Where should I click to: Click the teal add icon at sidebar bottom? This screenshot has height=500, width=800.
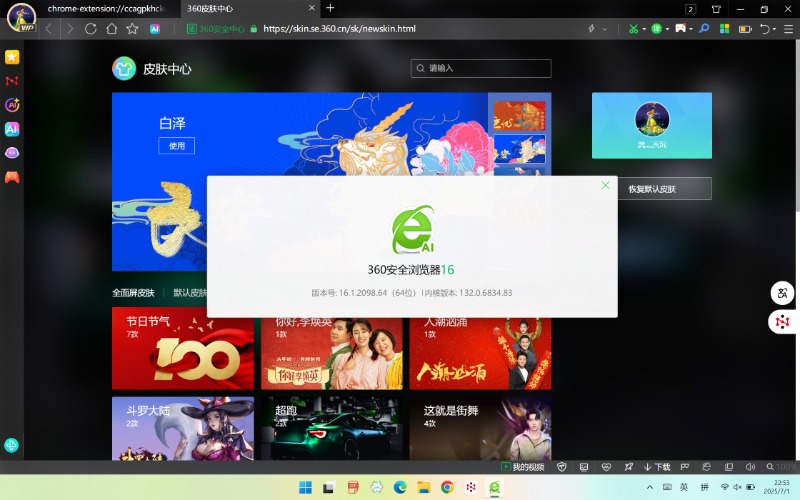[x=11, y=445]
